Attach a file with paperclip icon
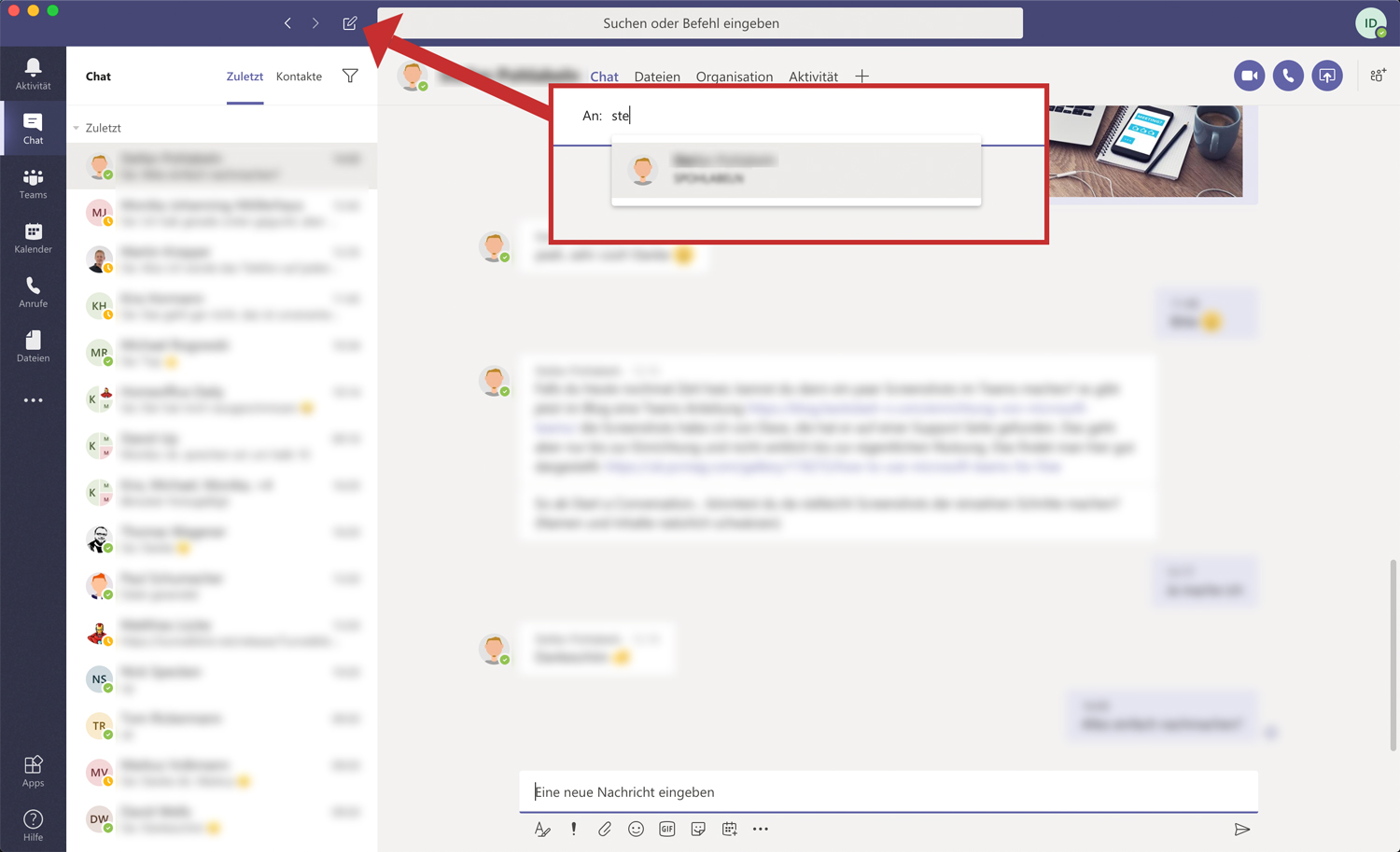 [x=605, y=829]
